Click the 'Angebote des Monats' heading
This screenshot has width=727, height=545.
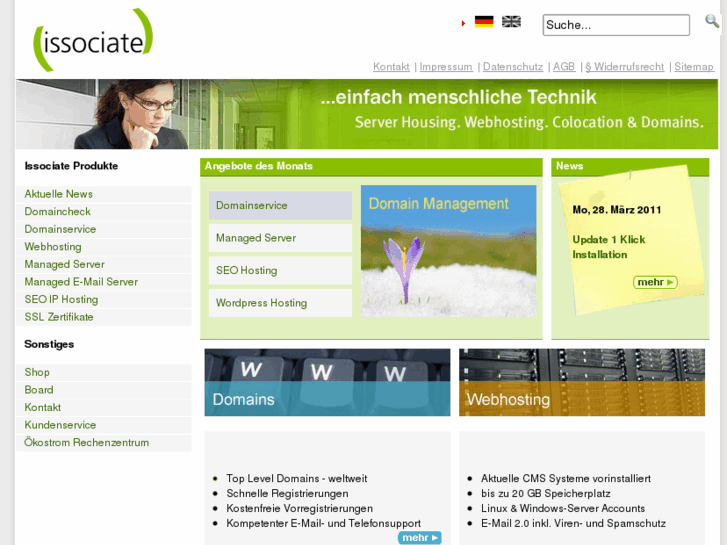click(259, 166)
